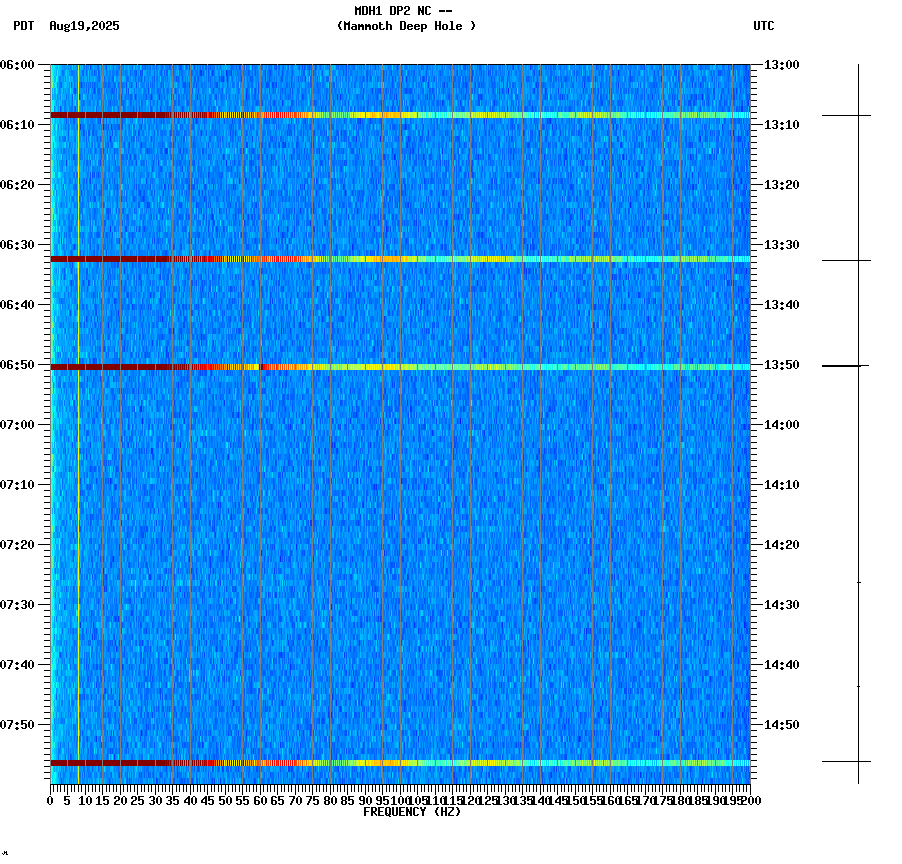Click the red event band near 06:08
Image resolution: width=902 pixels, height=864 pixels.
400,115
